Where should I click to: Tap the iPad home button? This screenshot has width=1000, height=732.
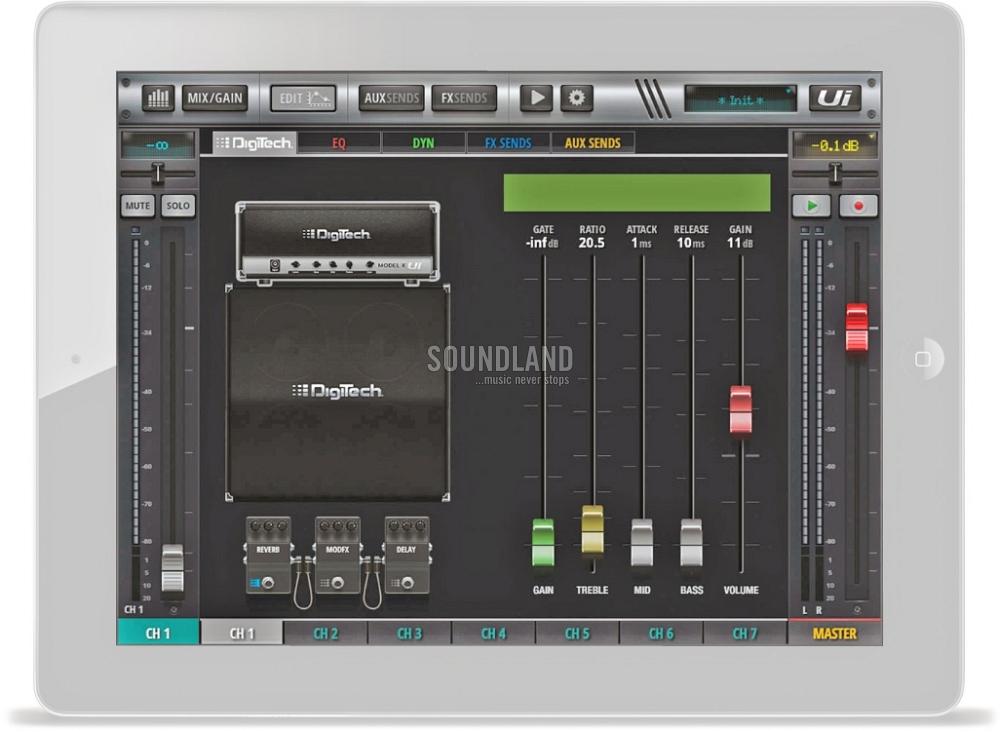coord(922,359)
